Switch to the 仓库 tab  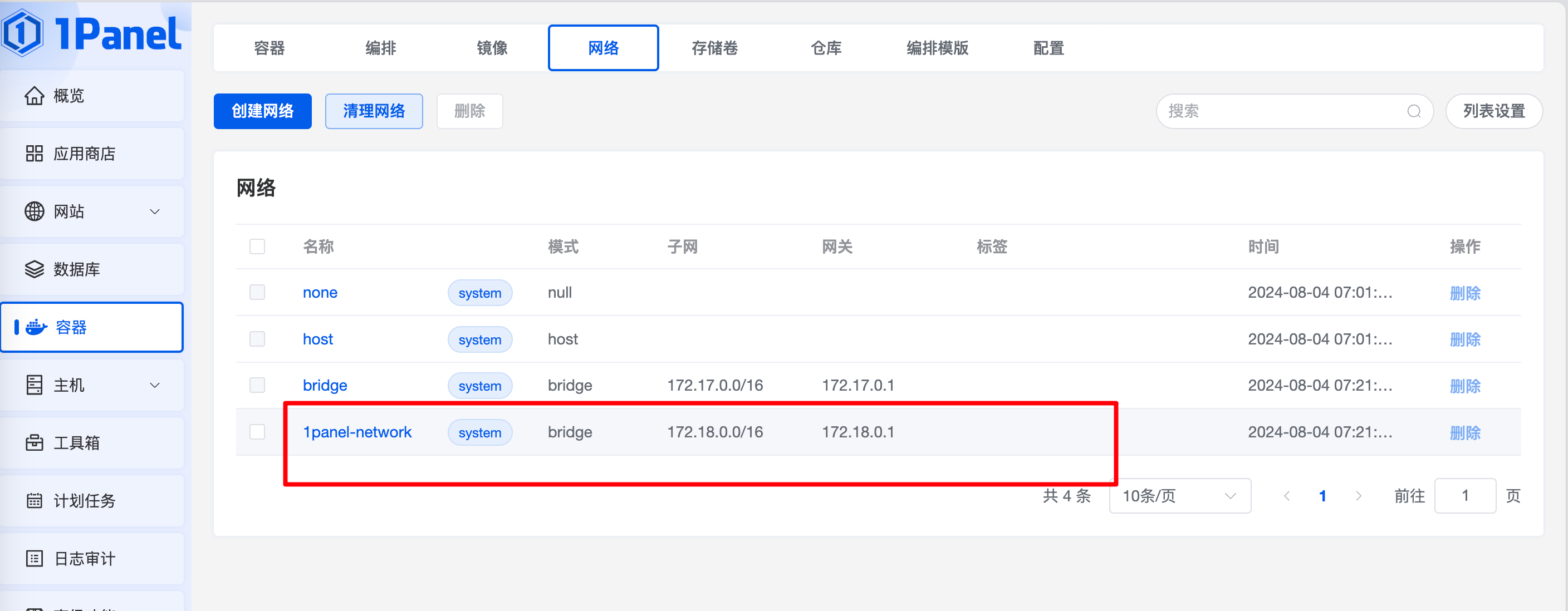826,48
